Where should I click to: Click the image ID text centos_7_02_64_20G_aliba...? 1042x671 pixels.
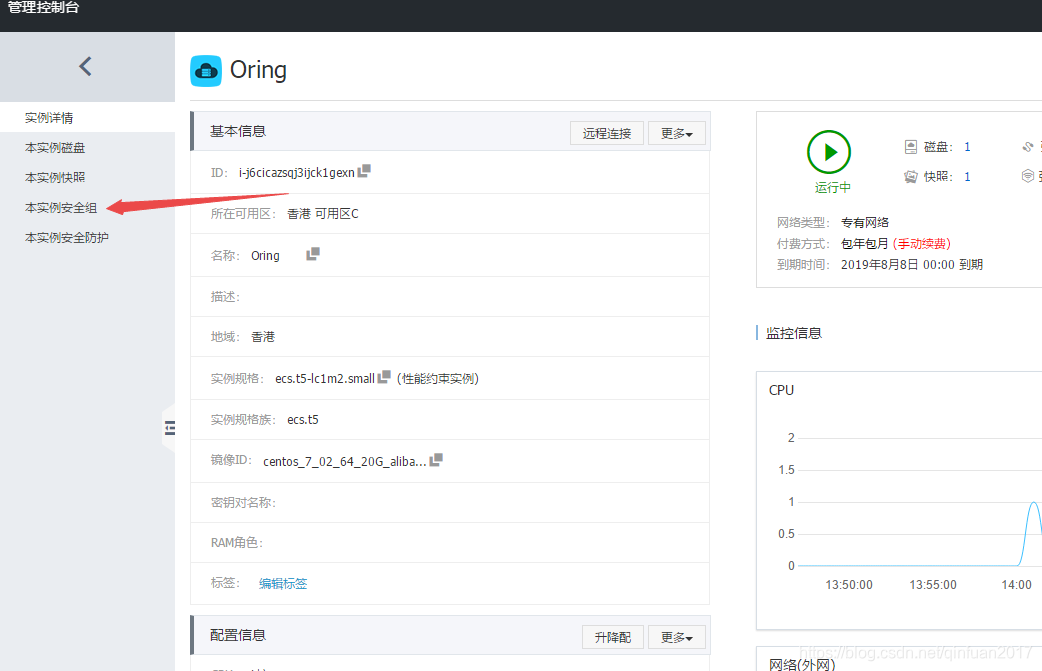coord(345,461)
